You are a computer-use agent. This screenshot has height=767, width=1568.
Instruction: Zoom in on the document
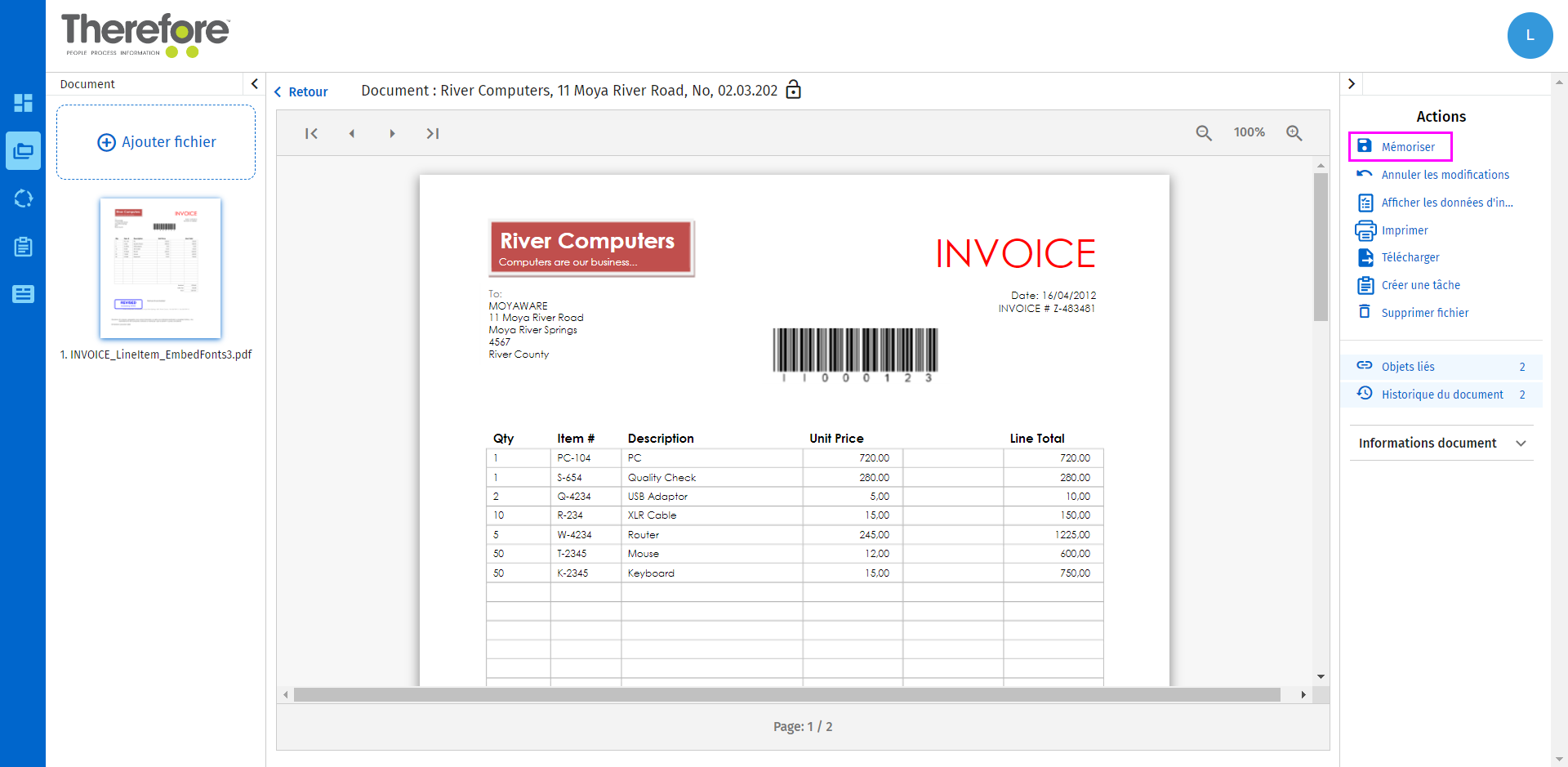coord(1294,133)
